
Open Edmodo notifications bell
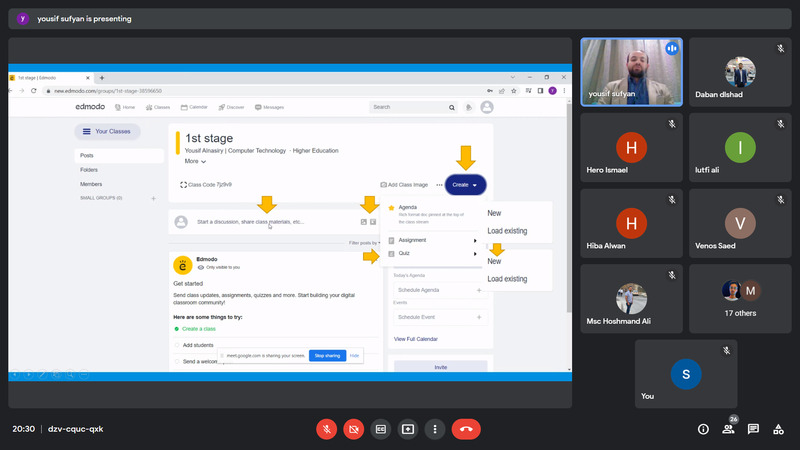pos(468,107)
